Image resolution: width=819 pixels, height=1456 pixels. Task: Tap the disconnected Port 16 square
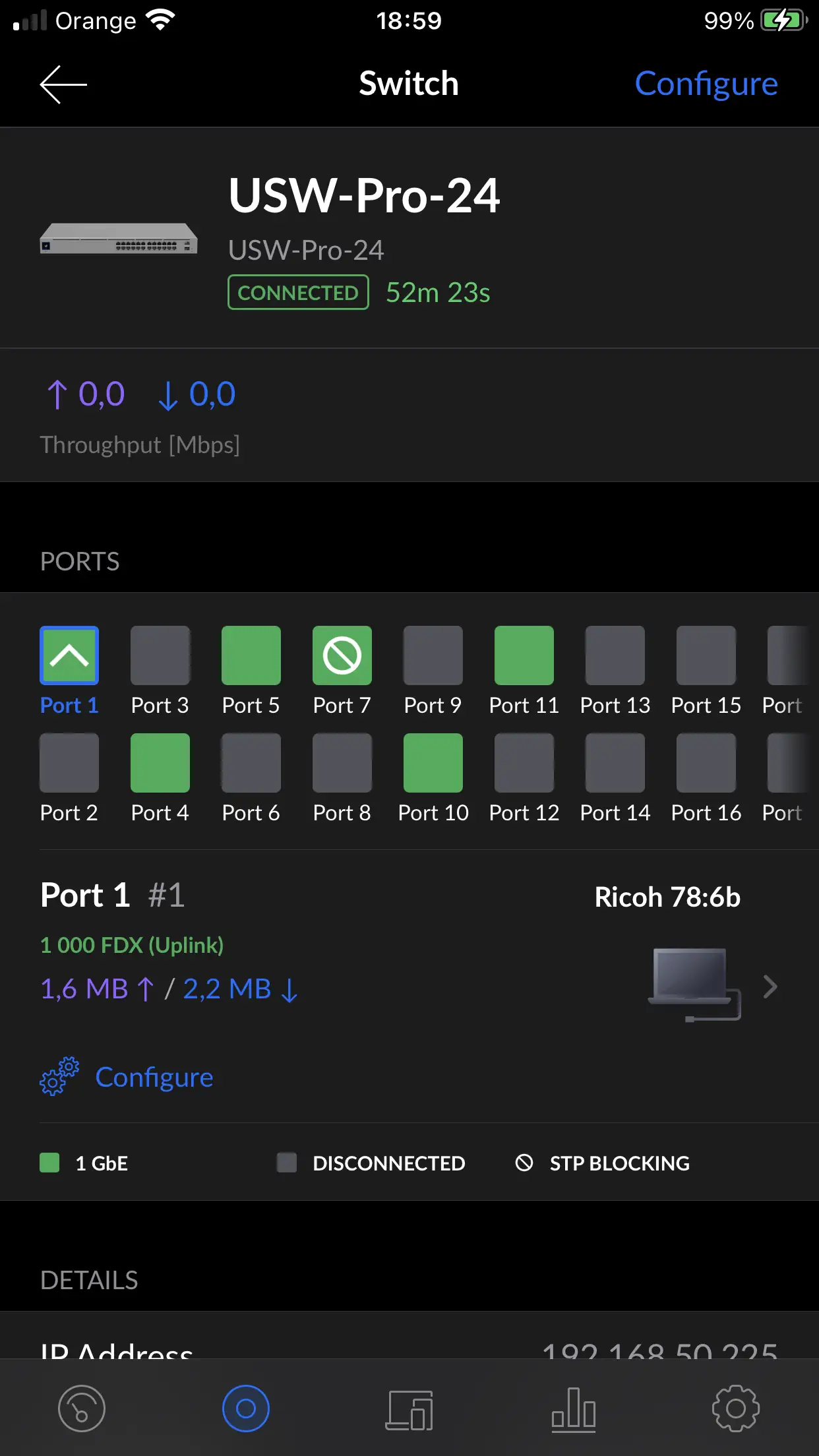706,763
